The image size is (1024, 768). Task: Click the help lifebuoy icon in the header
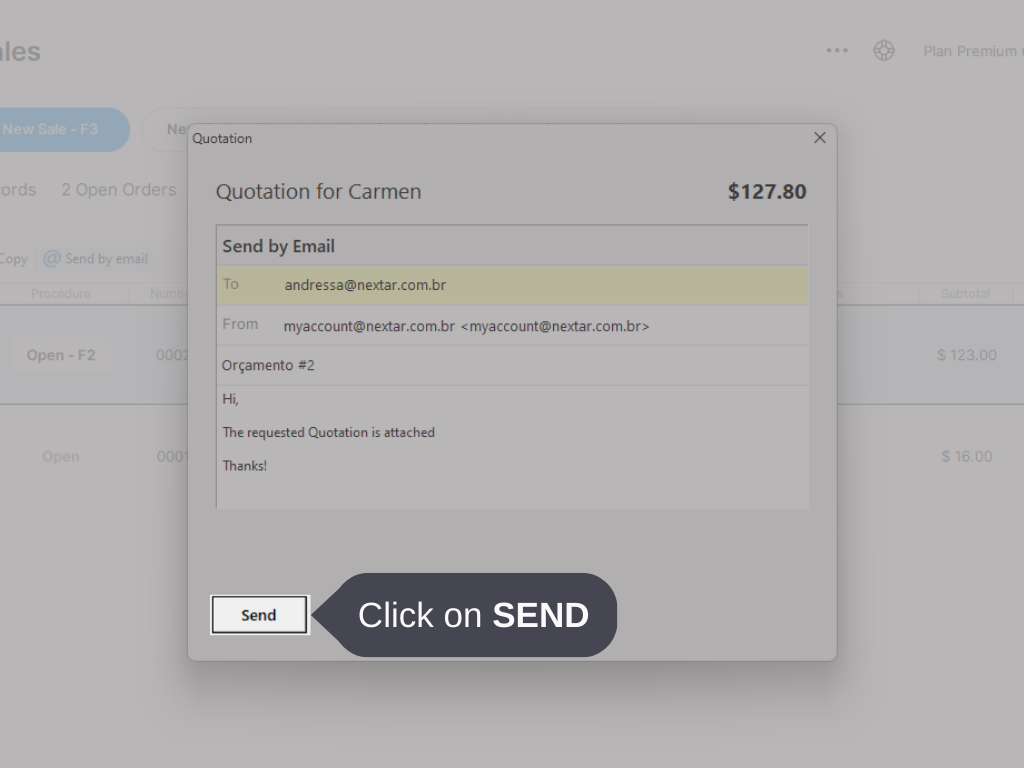point(883,50)
